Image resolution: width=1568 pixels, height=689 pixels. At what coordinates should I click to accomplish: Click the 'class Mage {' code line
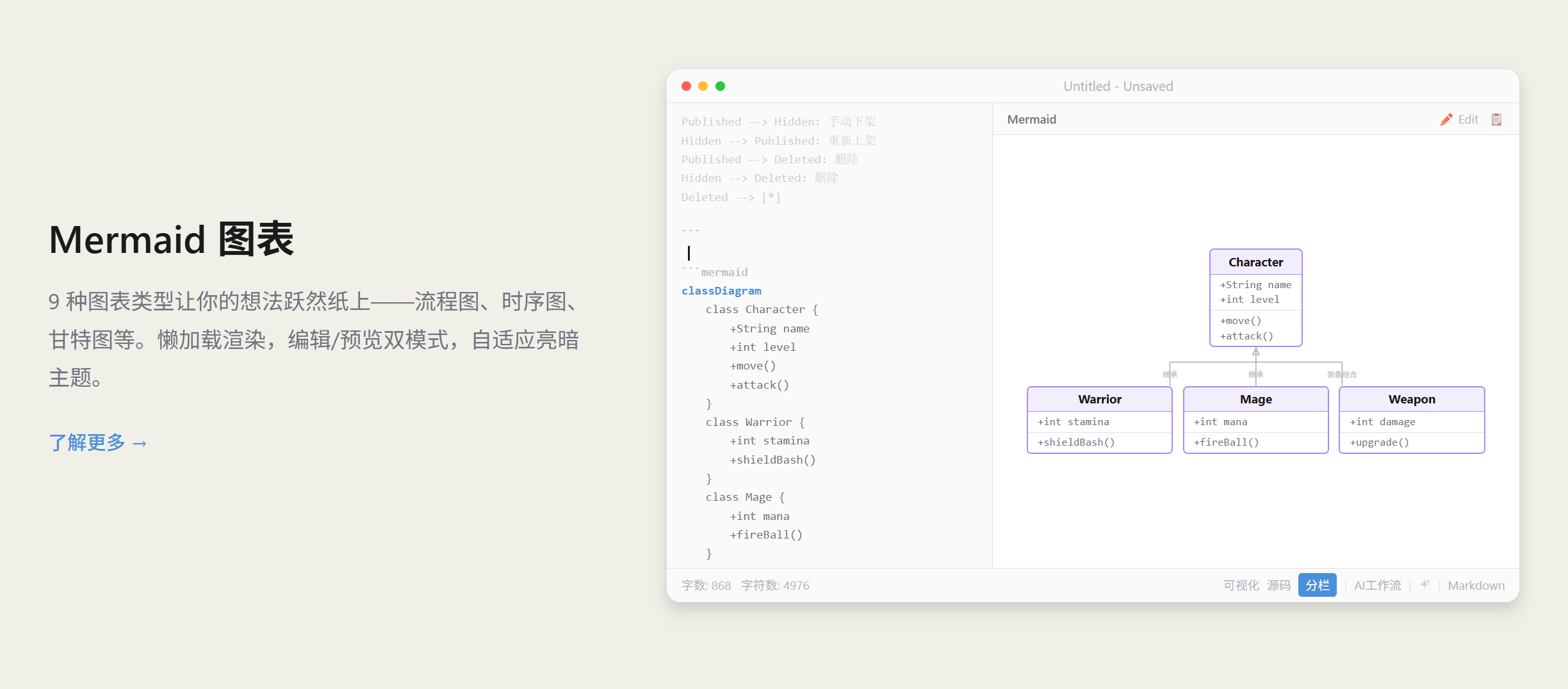[x=745, y=497]
